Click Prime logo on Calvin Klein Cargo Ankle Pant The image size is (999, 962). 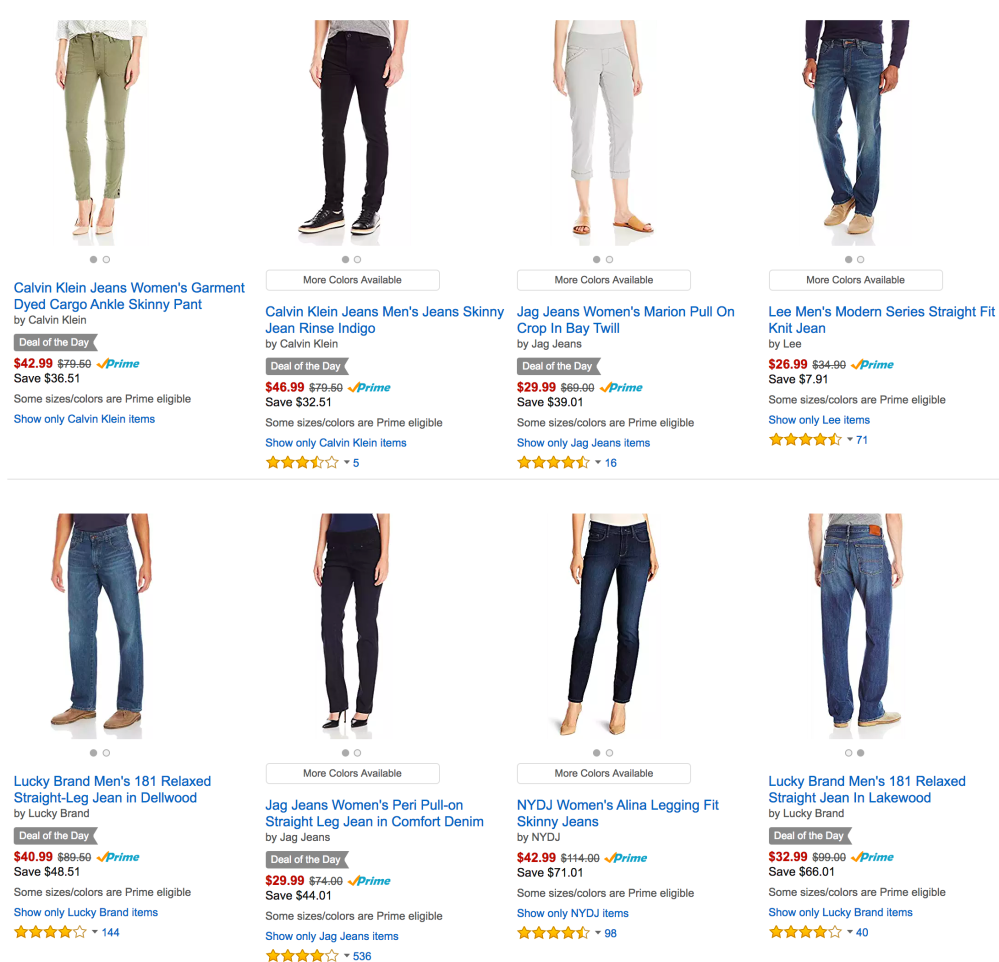click(118, 364)
